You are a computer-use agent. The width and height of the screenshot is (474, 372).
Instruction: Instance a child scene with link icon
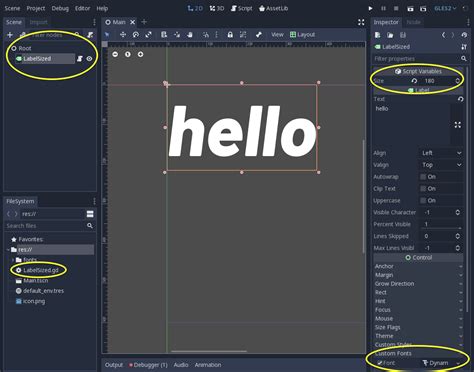coord(22,35)
